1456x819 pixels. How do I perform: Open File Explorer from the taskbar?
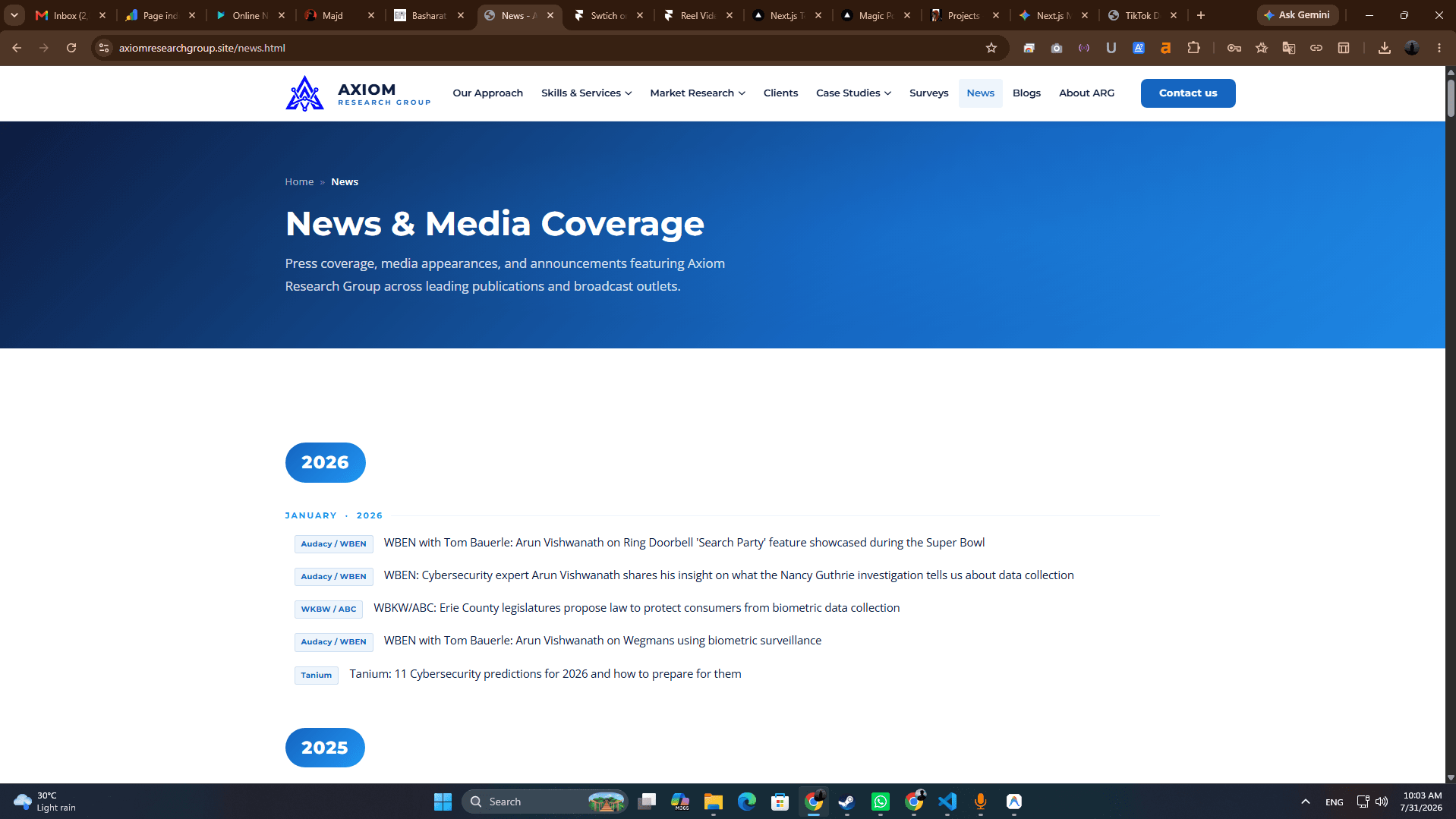[x=714, y=802]
